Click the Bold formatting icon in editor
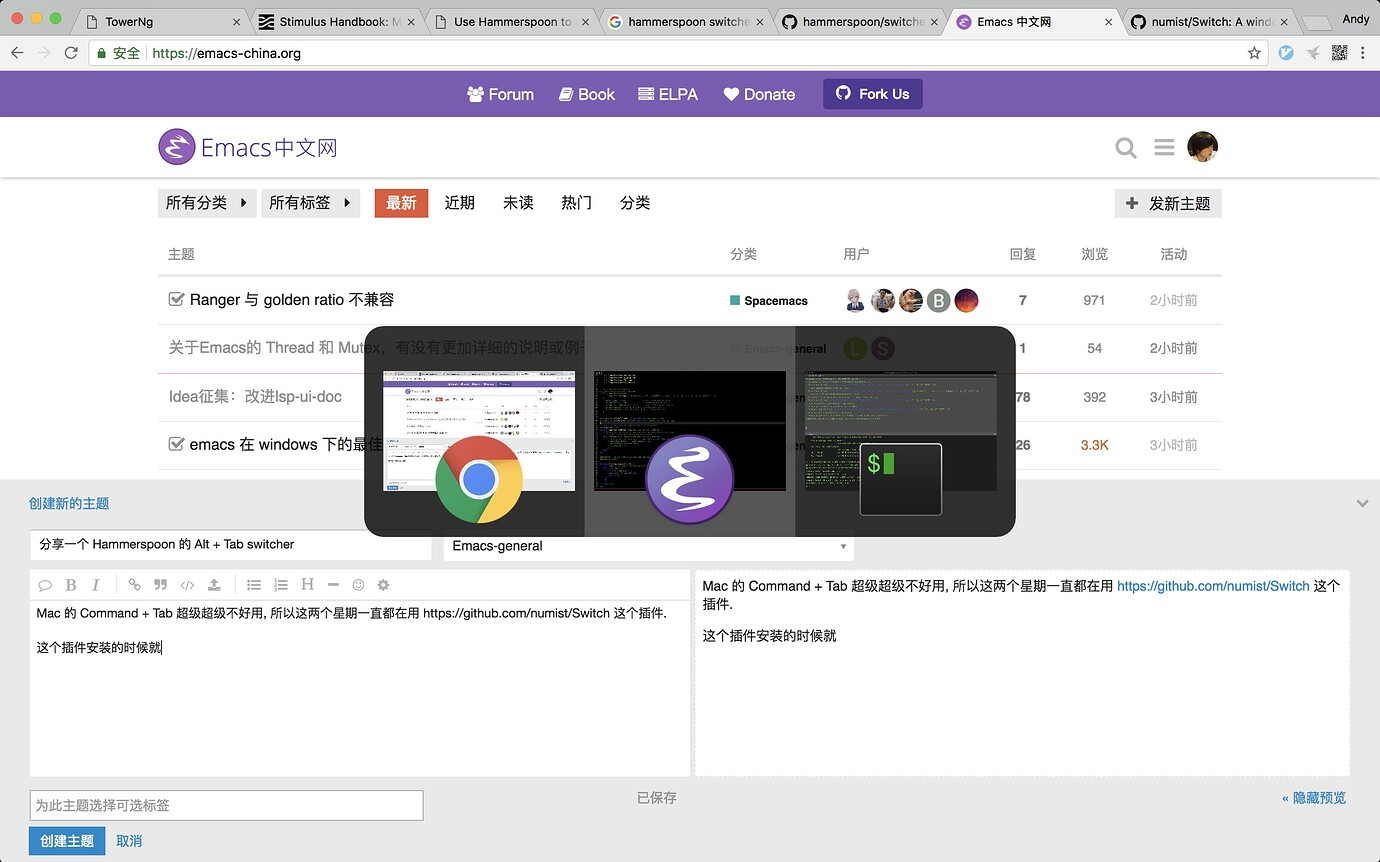The image size is (1380, 862). tap(71, 585)
